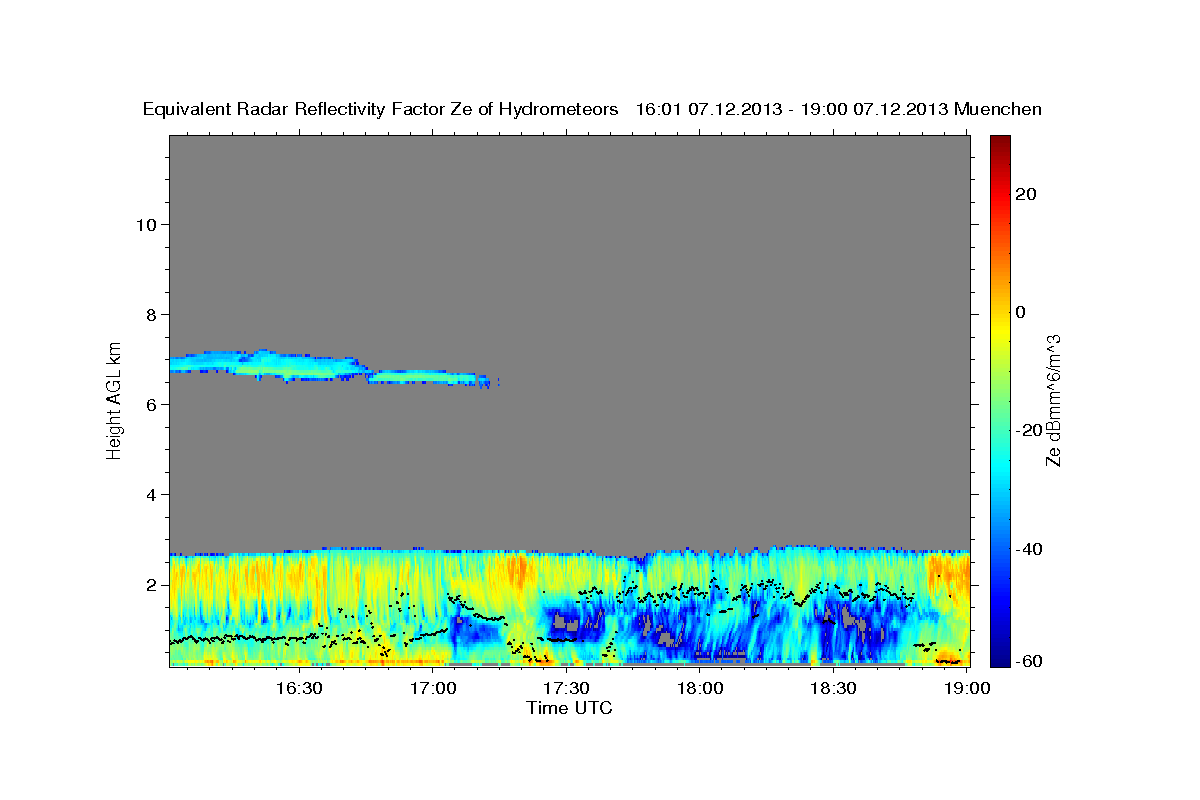Click the height tick label 2
Image resolution: width=1200 pixels, height=800 pixels.
pos(150,585)
